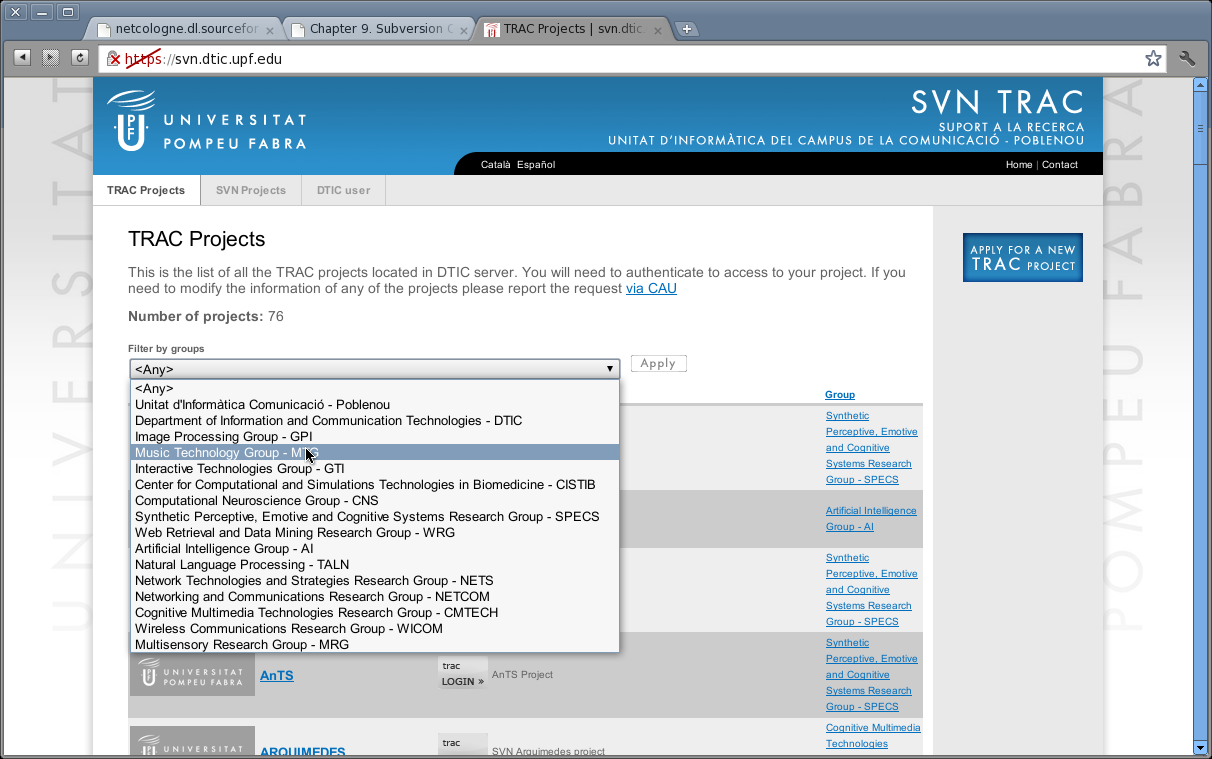Go to the Home link
This screenshot has height=759, width=1212.
pos(1019,165)
